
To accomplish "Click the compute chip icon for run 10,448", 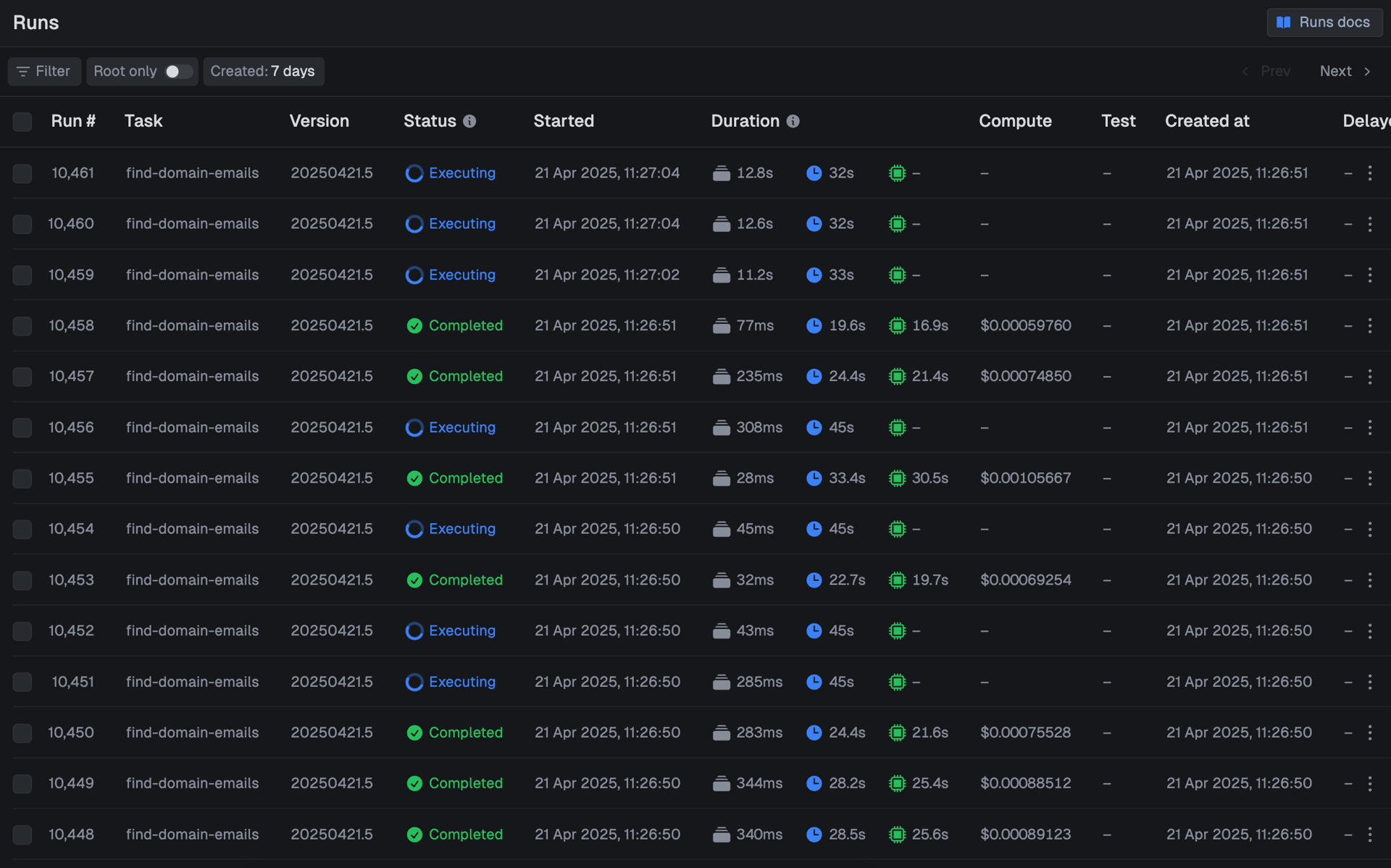I will pyautogui.click(x=897, y=834).
